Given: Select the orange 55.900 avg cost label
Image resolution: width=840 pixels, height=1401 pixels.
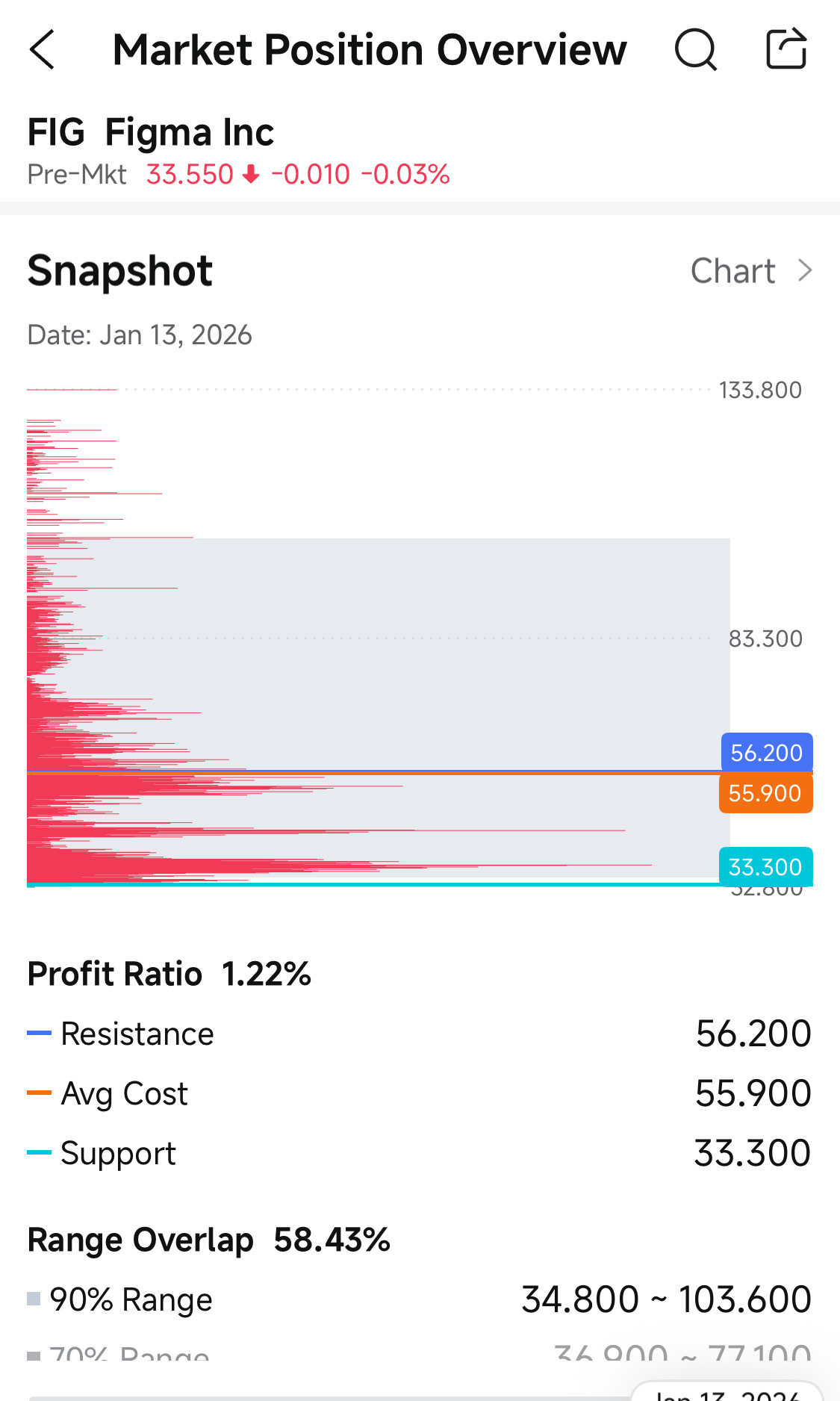Looking at the screenshot, I should pos(765,793).
